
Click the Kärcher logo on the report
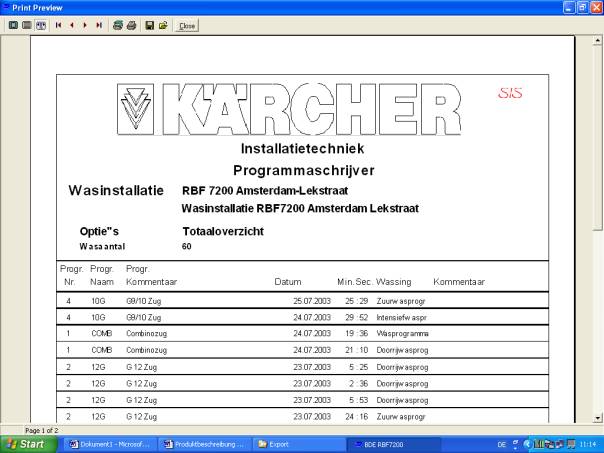pyautogui.click(x=289, y=109)
